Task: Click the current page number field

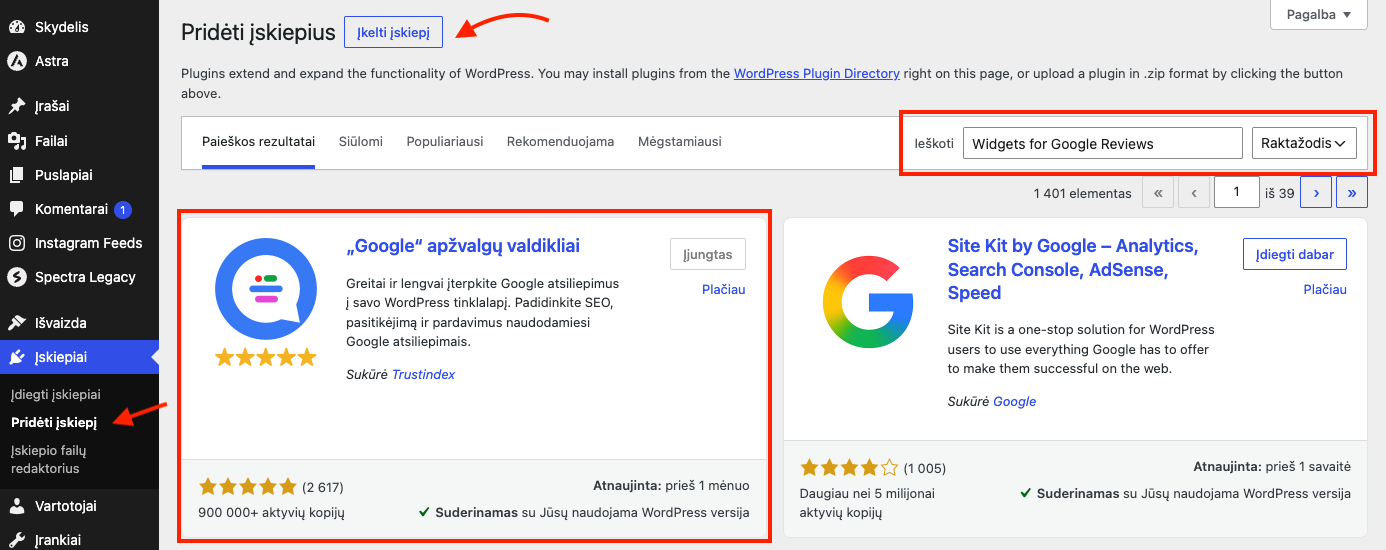Action: tap(1237, 192)
